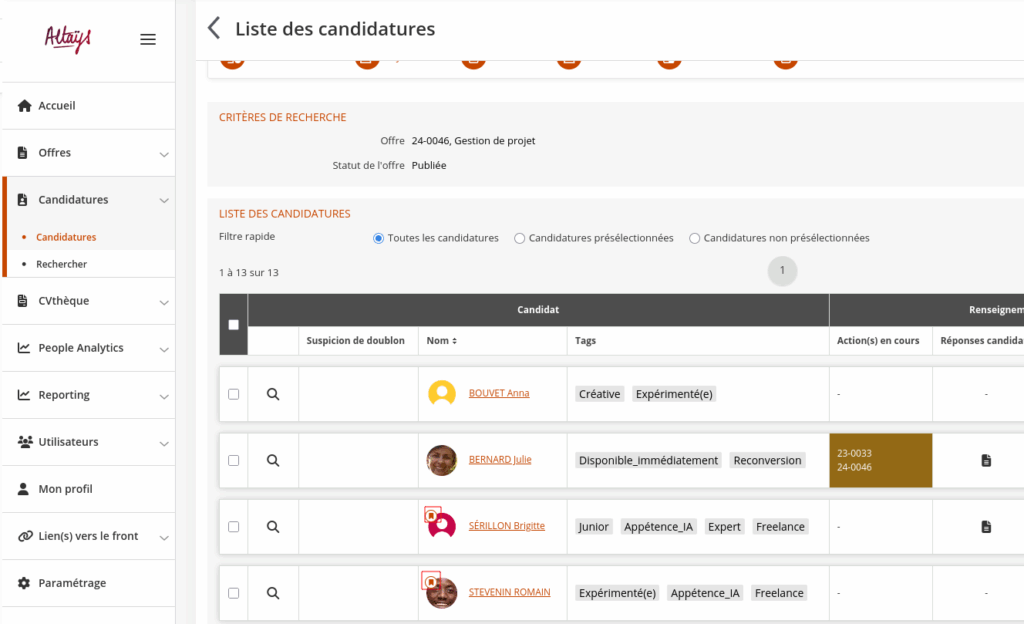Open Rechercher under Candidatures
This screenshot has width=1024, height=624.
61,264
